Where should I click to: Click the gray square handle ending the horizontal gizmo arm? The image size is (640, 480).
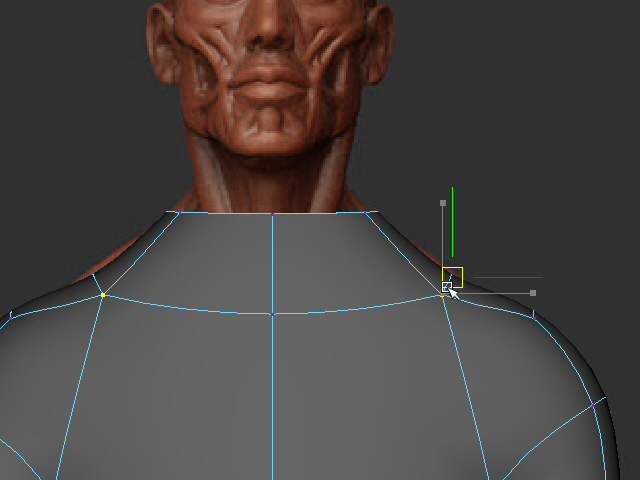533,293
